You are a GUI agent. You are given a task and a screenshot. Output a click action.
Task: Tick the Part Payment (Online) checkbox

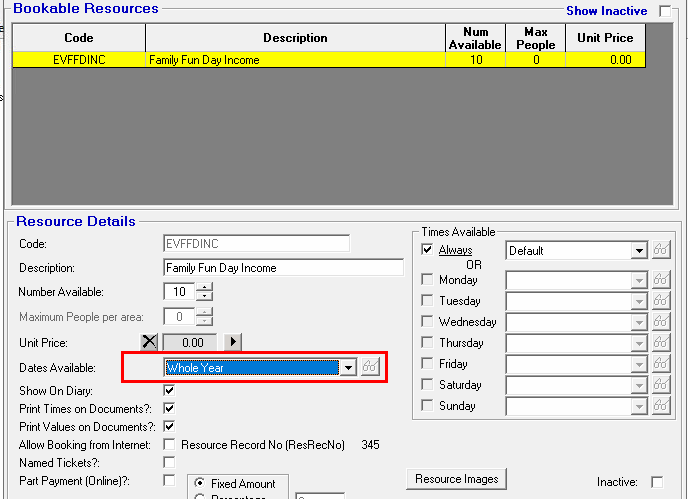169,480
